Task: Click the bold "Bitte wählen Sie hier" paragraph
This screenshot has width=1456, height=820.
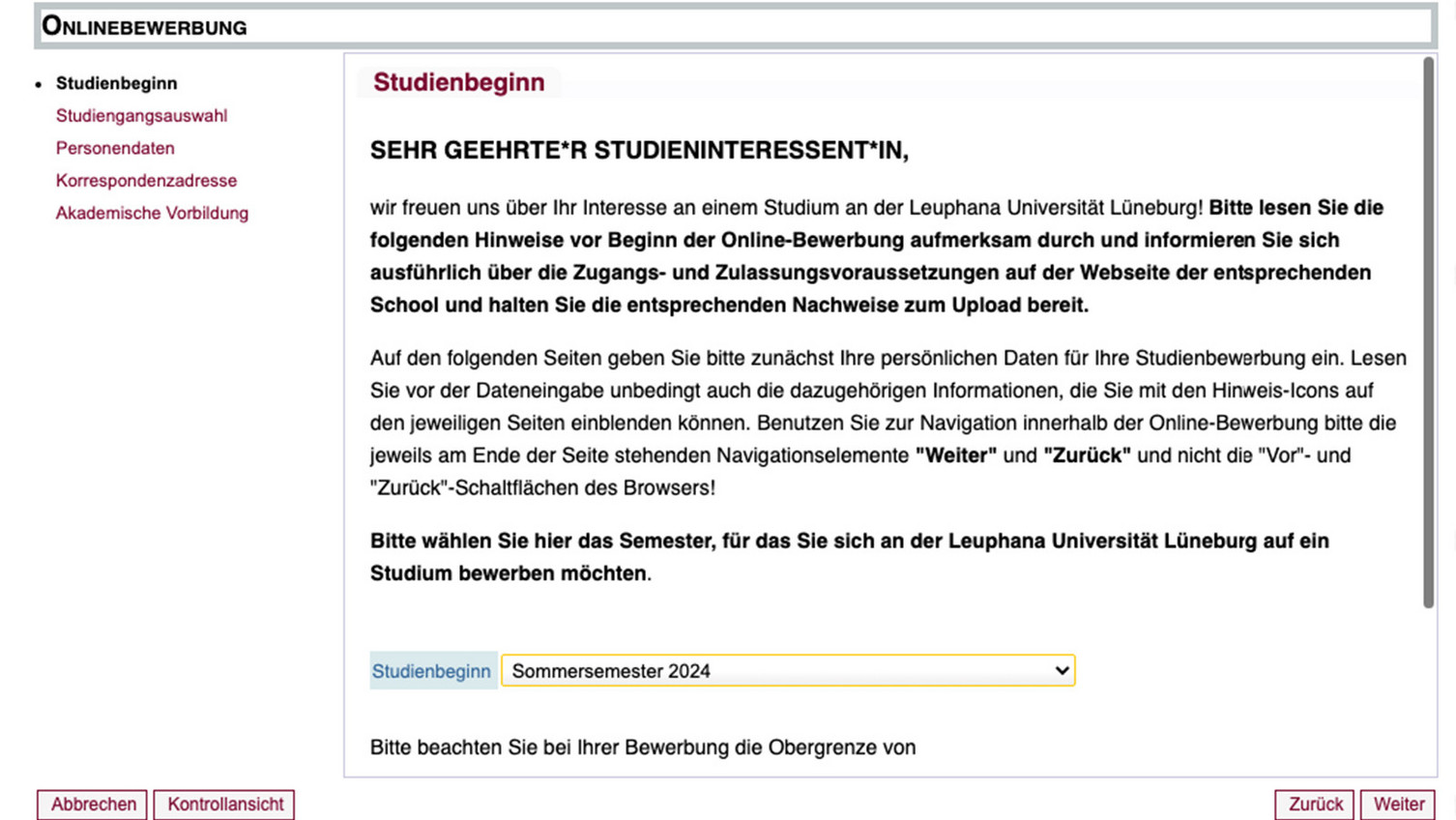Action: click(849, 557)
